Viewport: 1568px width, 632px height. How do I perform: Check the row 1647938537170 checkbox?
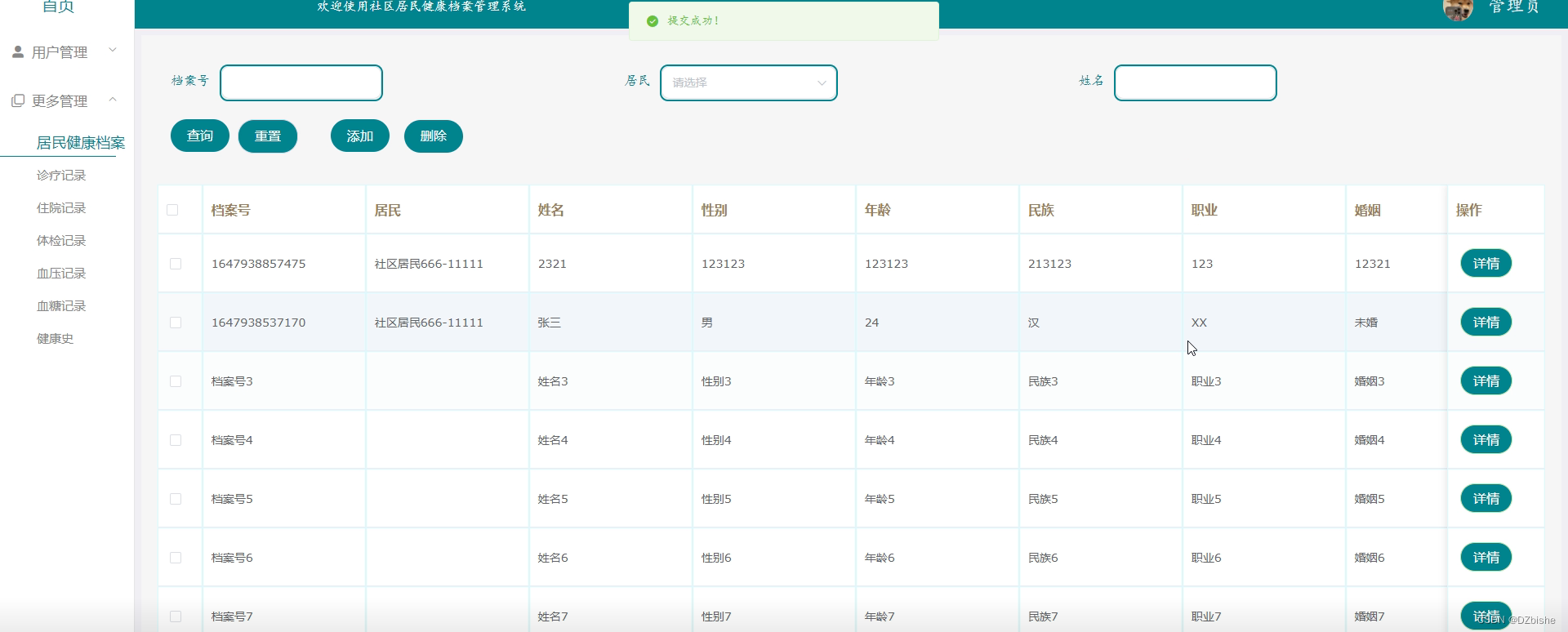coord(176,323)
